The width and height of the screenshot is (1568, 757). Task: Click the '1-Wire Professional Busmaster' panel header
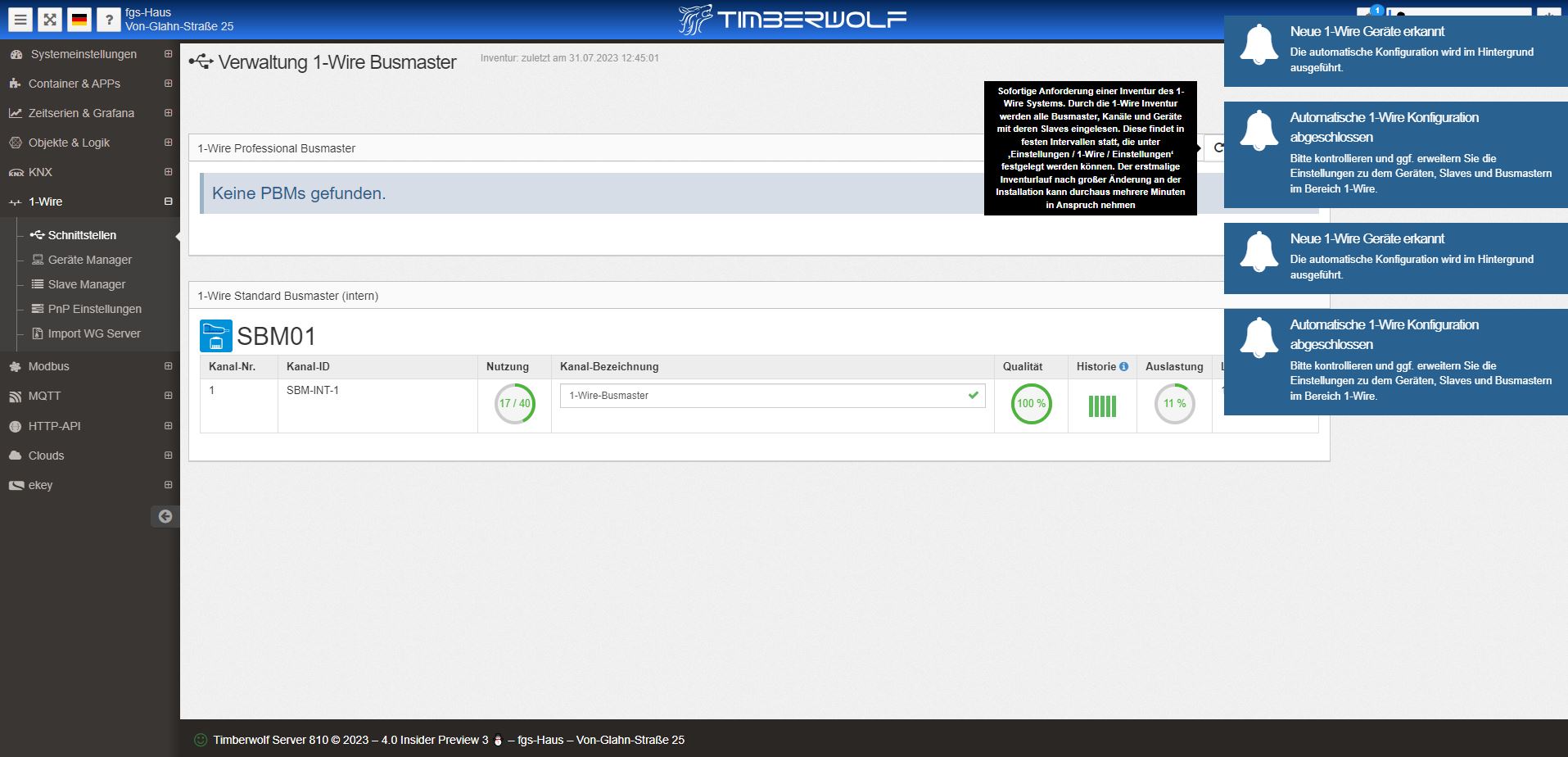[277, 148]
